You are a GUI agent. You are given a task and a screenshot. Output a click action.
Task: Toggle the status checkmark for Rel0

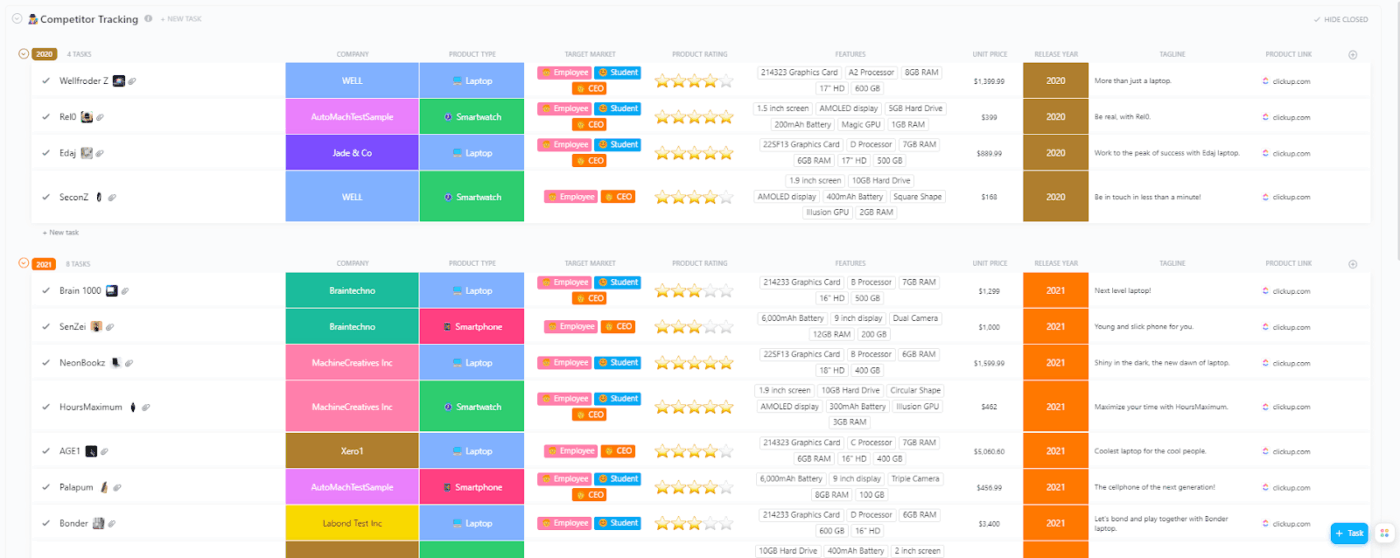pyautogui.click(x=46, y=117)
